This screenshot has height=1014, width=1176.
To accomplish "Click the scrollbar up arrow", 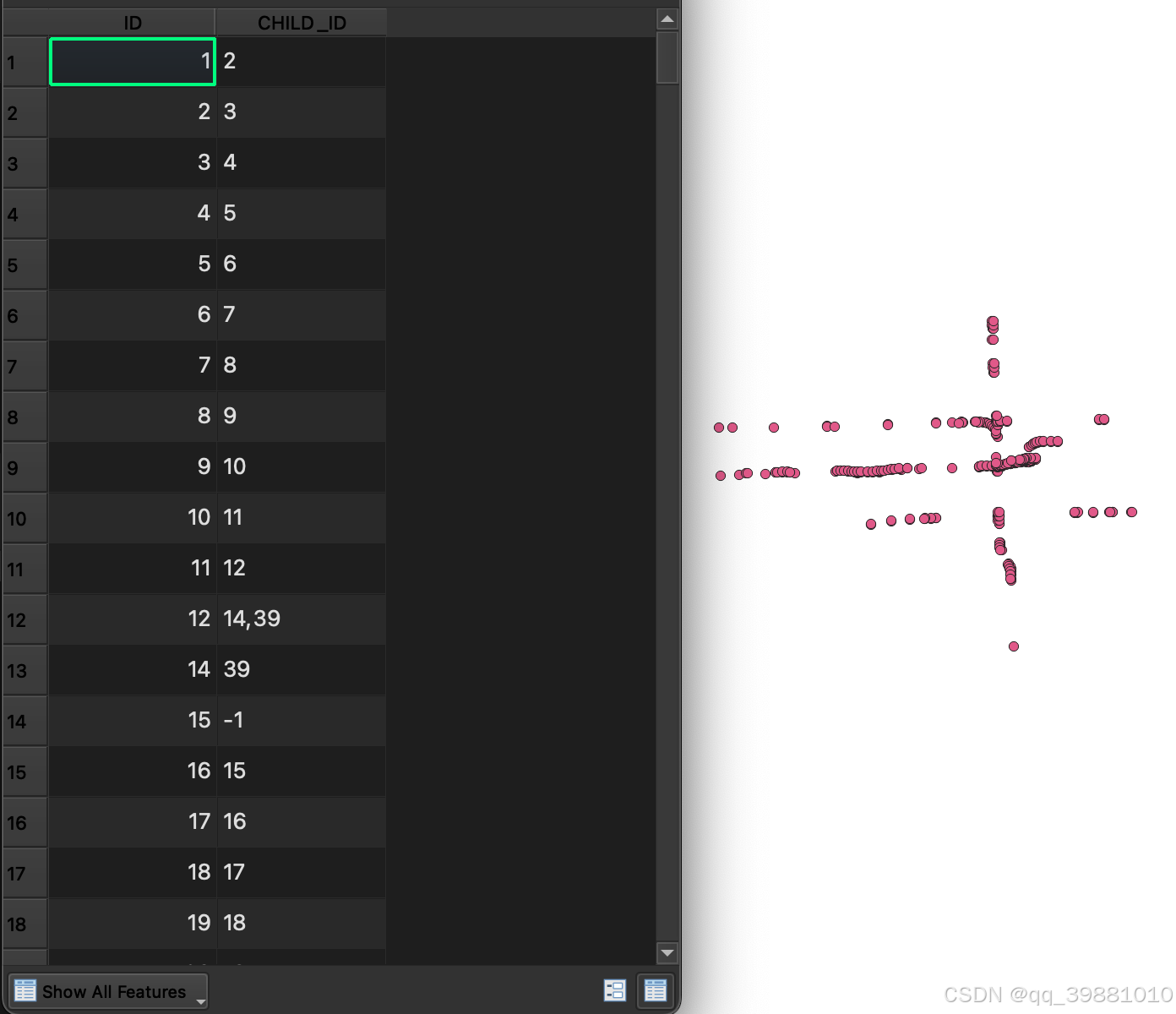I will 667,19.
